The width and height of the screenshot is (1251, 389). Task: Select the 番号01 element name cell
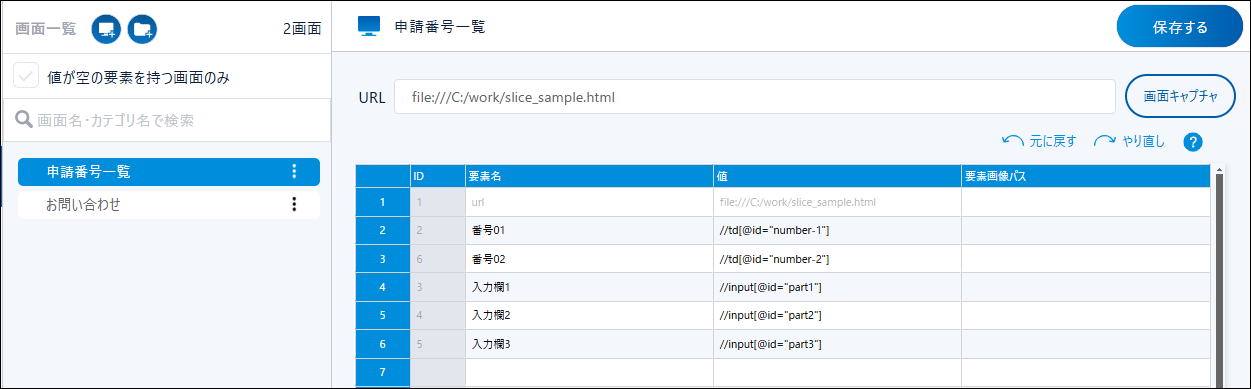pyautogui.click(x=589, y=231)
